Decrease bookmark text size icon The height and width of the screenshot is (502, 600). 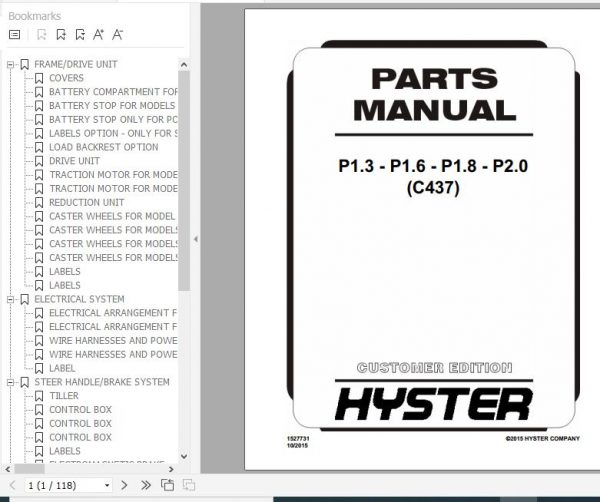(117, 35)
